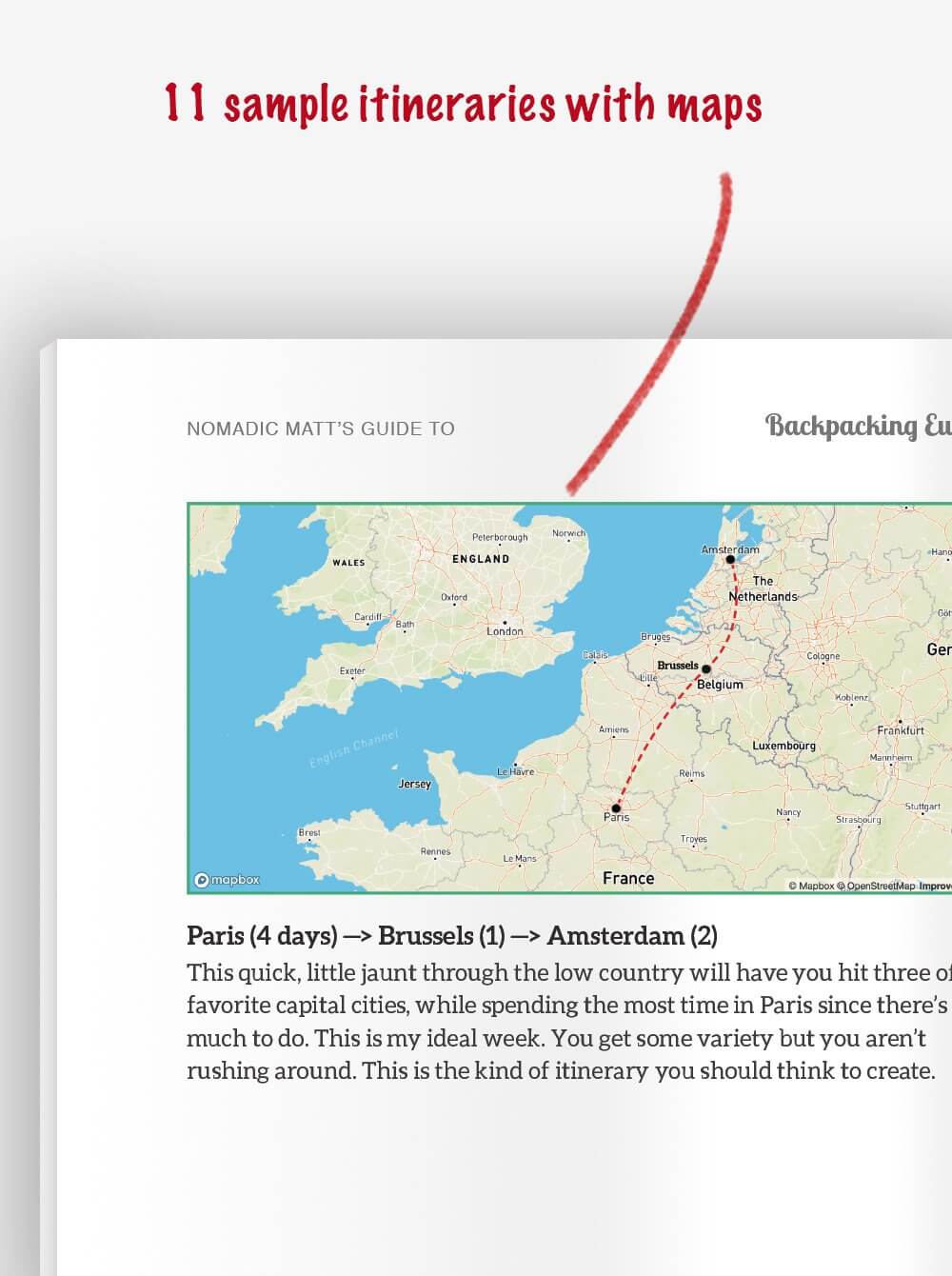Click 'The Netherlands' label on the map
Screen dimensions: 952x1276
coord(763,588)
